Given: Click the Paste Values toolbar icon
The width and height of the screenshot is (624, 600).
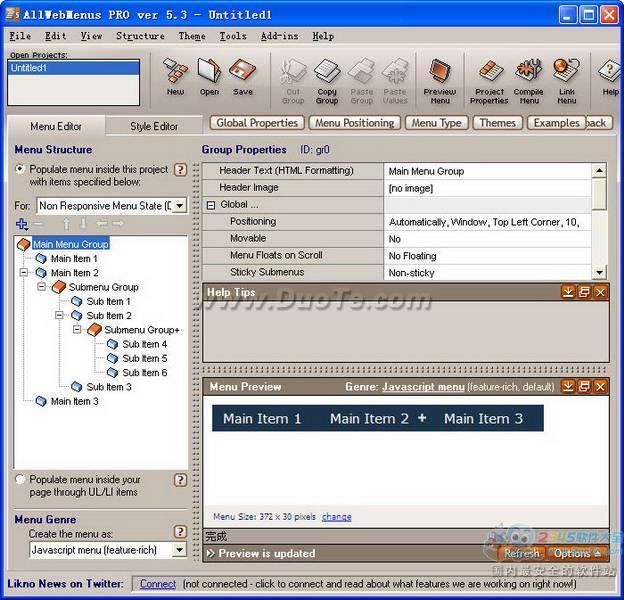Looking at the screenshot, I should (x=395, y=81).
